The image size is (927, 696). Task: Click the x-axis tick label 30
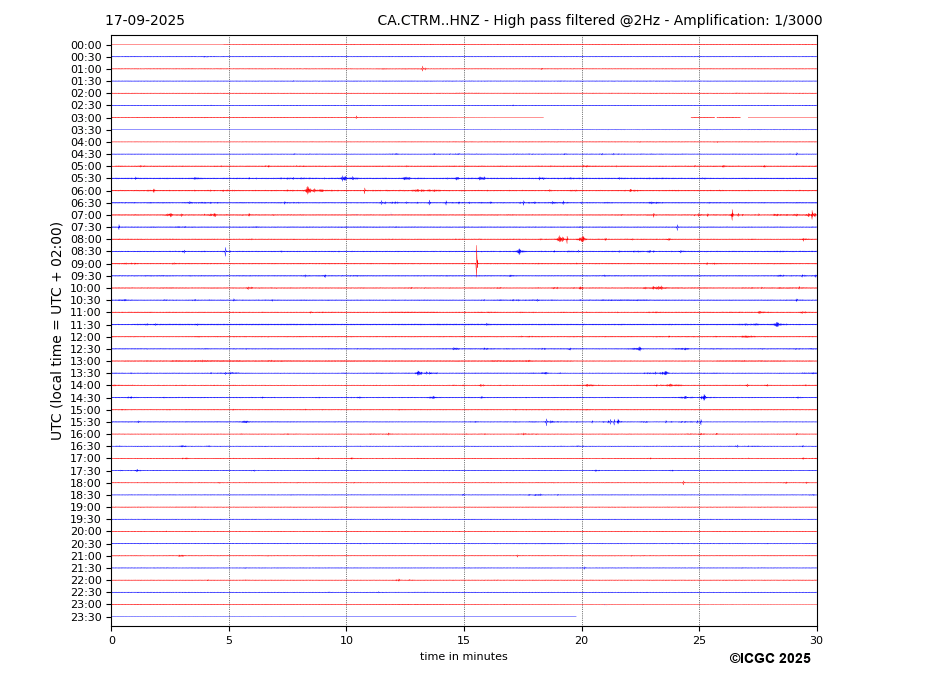(x=816, y=640)
